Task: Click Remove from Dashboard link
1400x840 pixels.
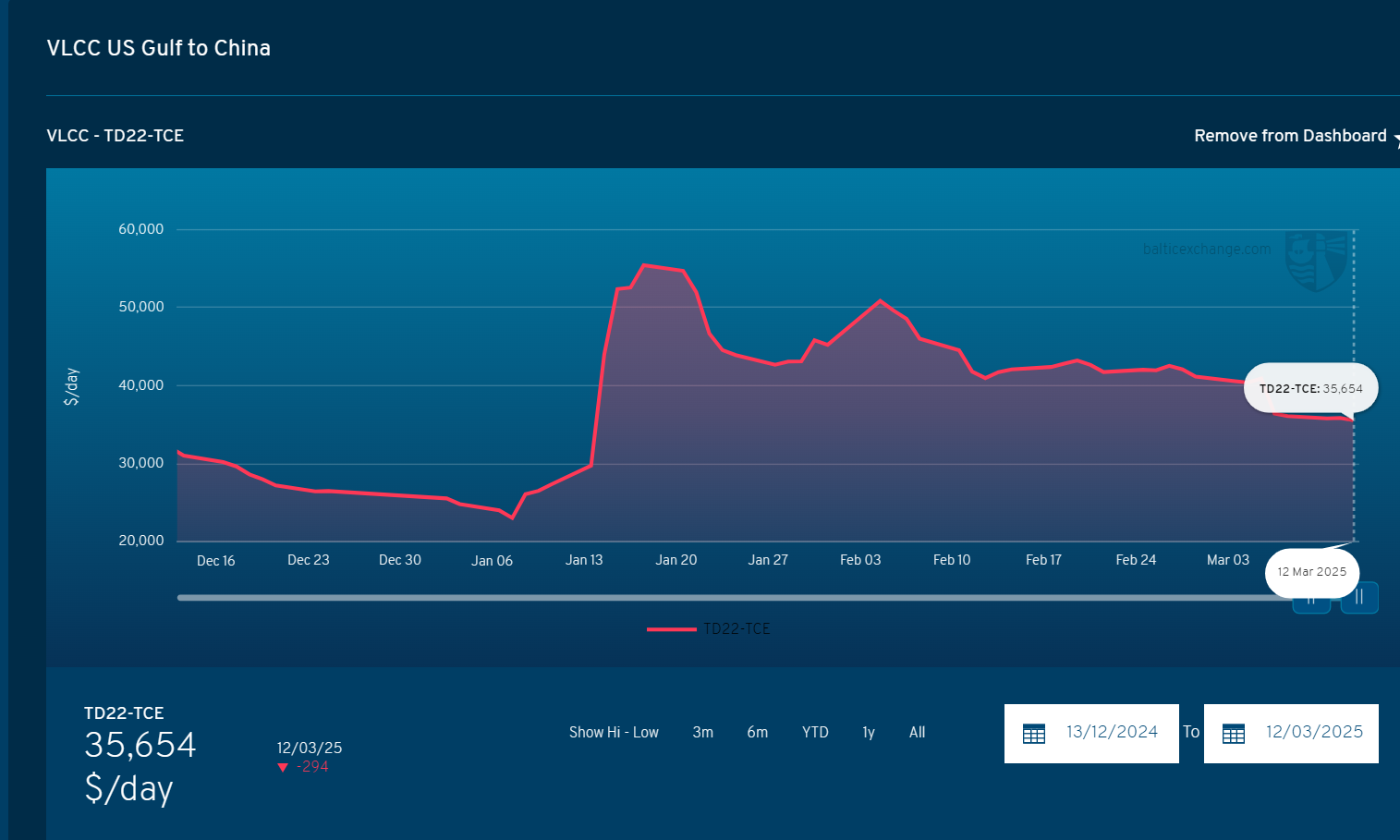Action: (x=1290, y=136)
